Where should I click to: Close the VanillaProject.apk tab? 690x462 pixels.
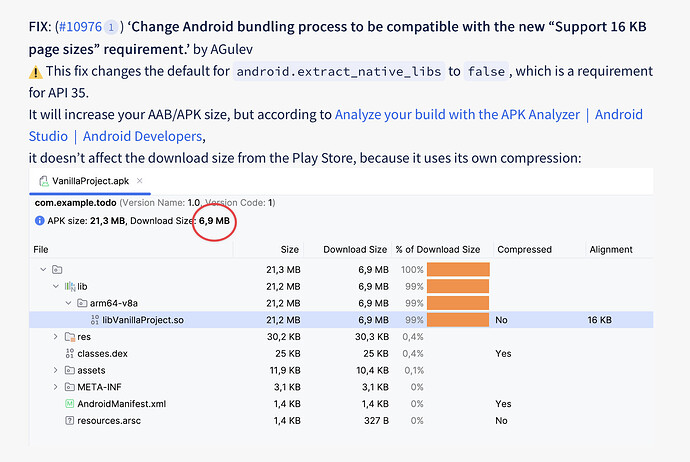point(139,181)
